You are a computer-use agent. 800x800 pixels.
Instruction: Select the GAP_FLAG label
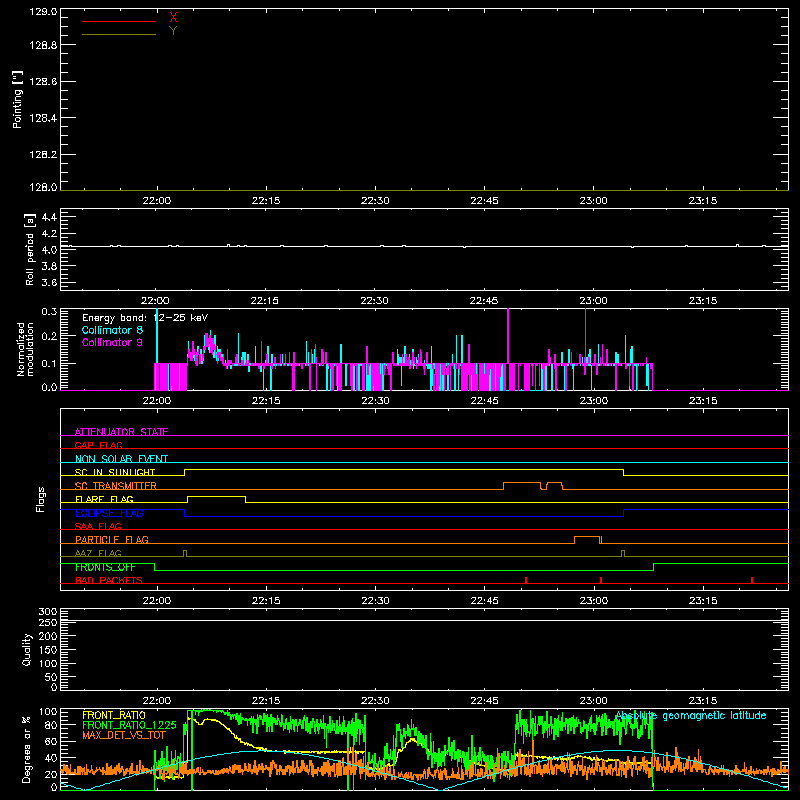coord(98,445)
